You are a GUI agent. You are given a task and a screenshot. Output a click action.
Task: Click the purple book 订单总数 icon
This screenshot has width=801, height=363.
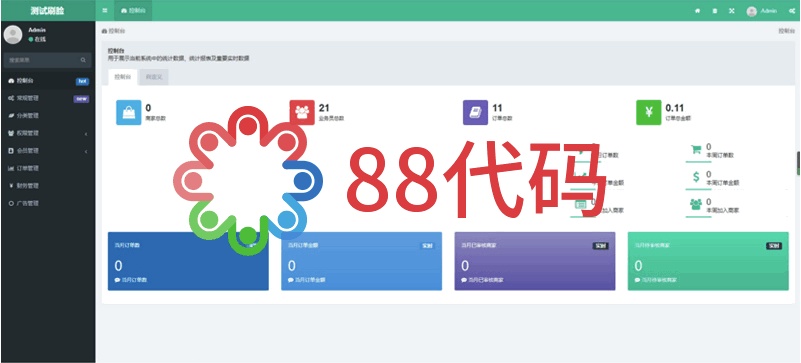(476, 112)
